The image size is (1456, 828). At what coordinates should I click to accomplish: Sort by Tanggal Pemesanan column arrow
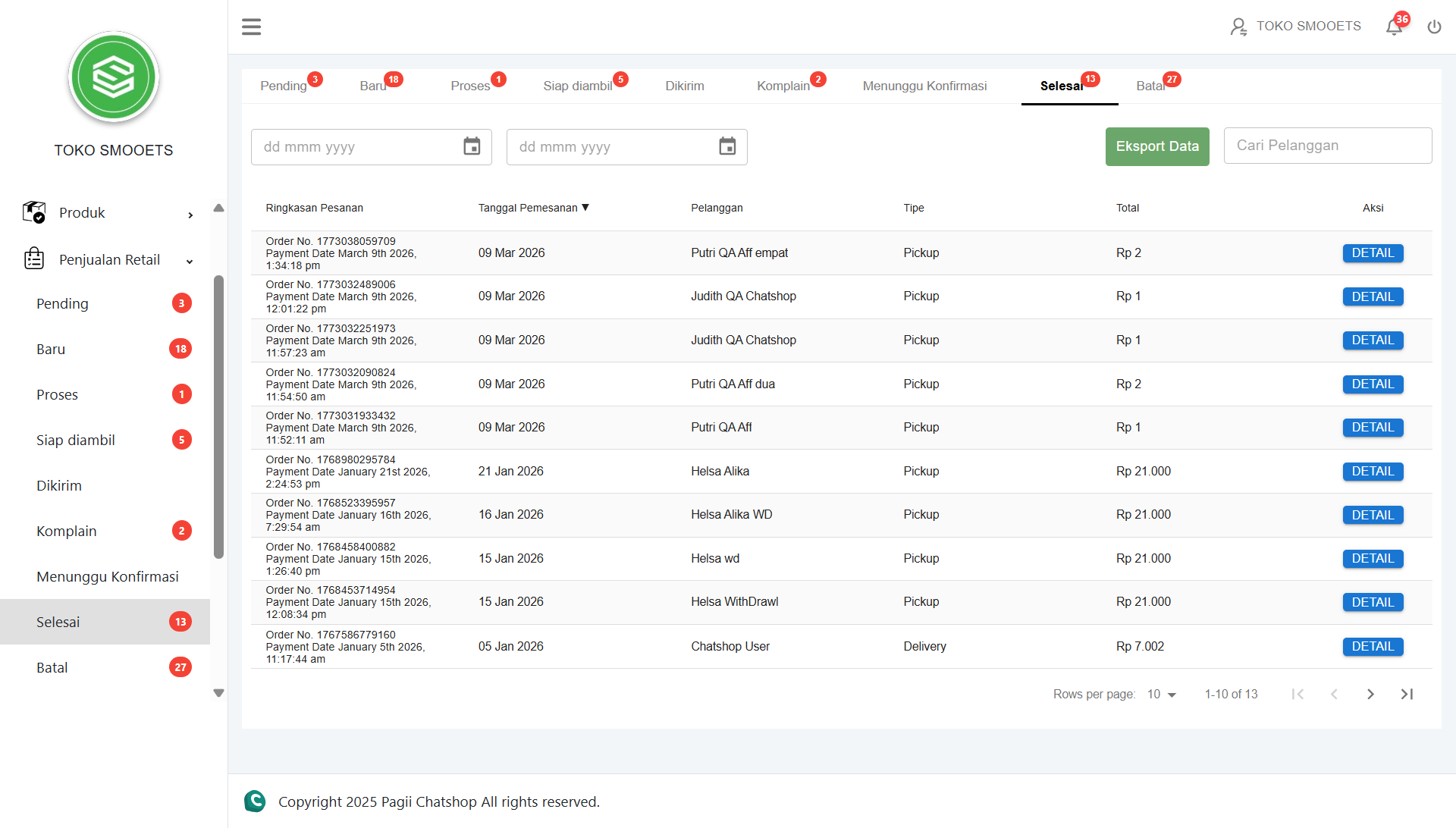pyautogui.click(x=585, y=208)
